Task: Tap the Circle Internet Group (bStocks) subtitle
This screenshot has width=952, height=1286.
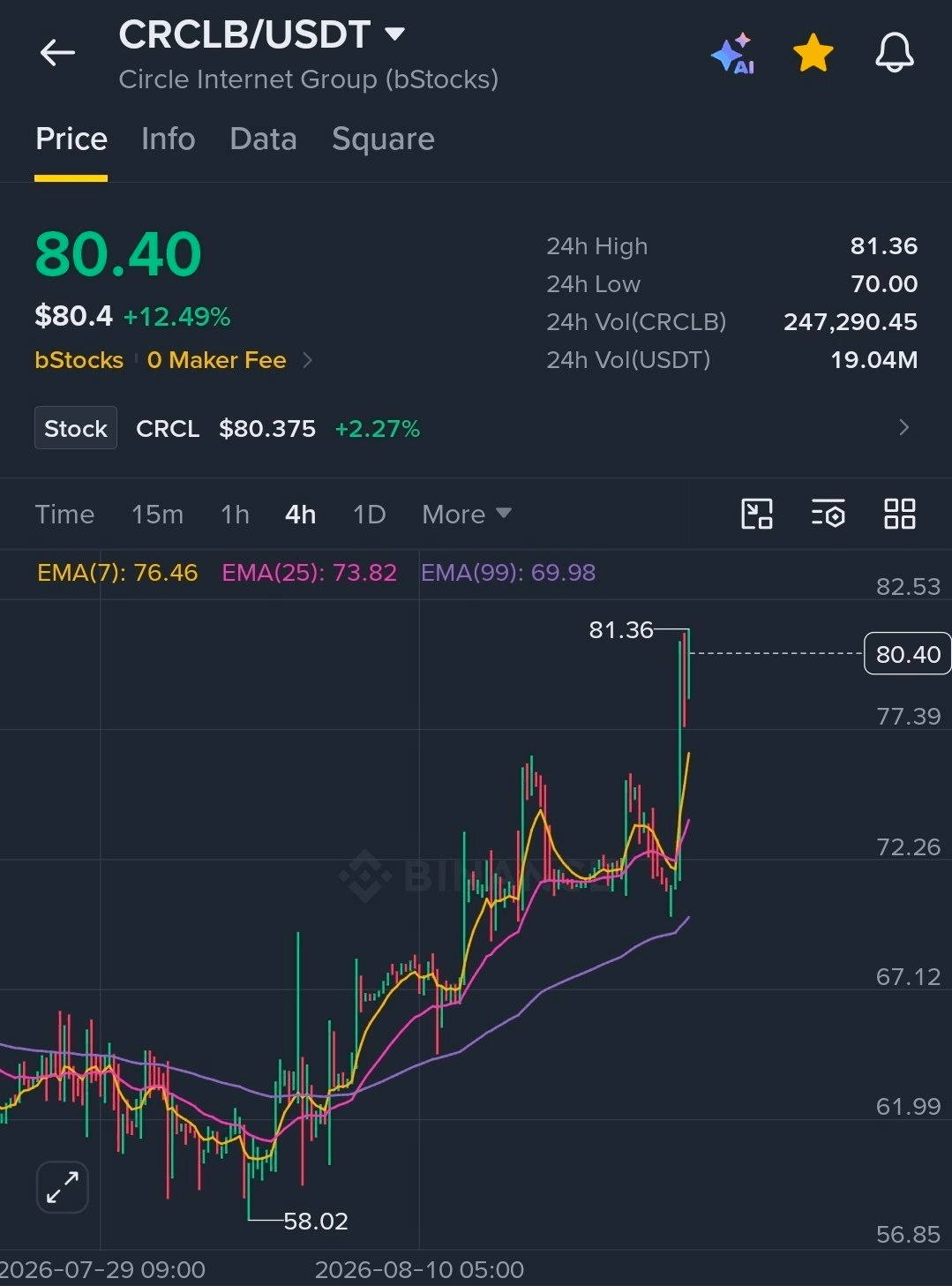Action: pyautogui.click(x=309, y=79)
